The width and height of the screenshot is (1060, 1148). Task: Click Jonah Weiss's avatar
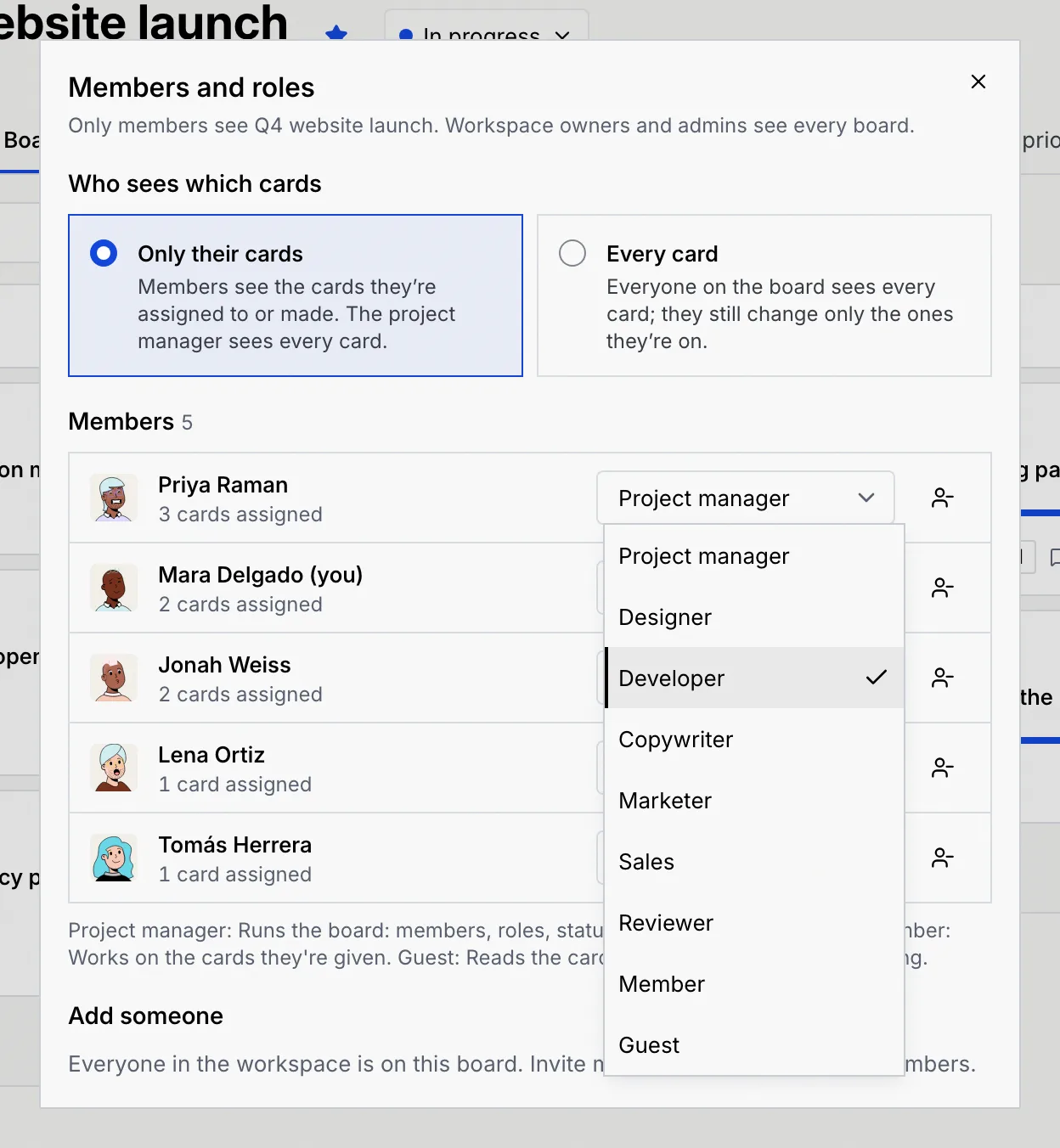pos(114,678)
